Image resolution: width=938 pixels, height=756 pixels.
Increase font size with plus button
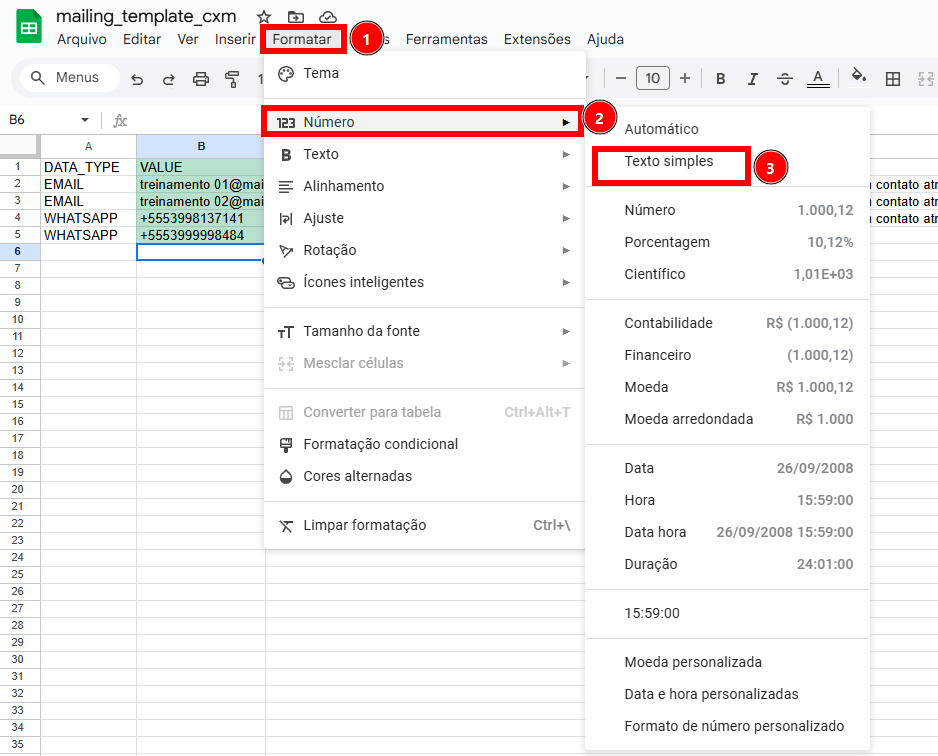coord(685,78)
